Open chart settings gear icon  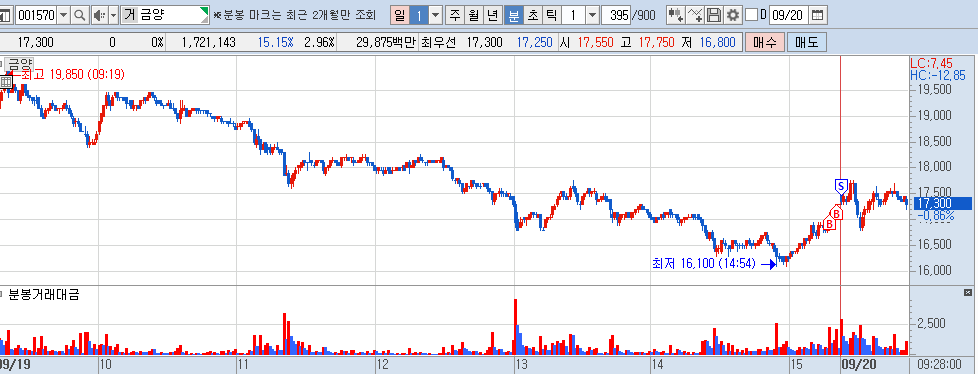733,15
